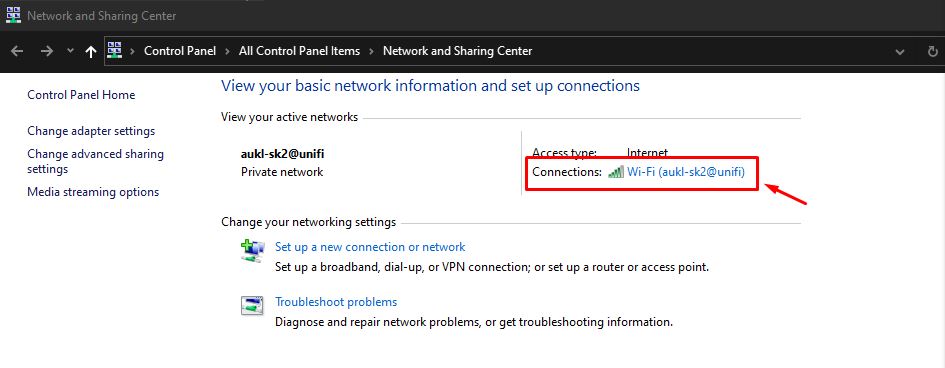Open Change adapter settings
This screenshot has height=368, width=945.
tap(91, 131)
